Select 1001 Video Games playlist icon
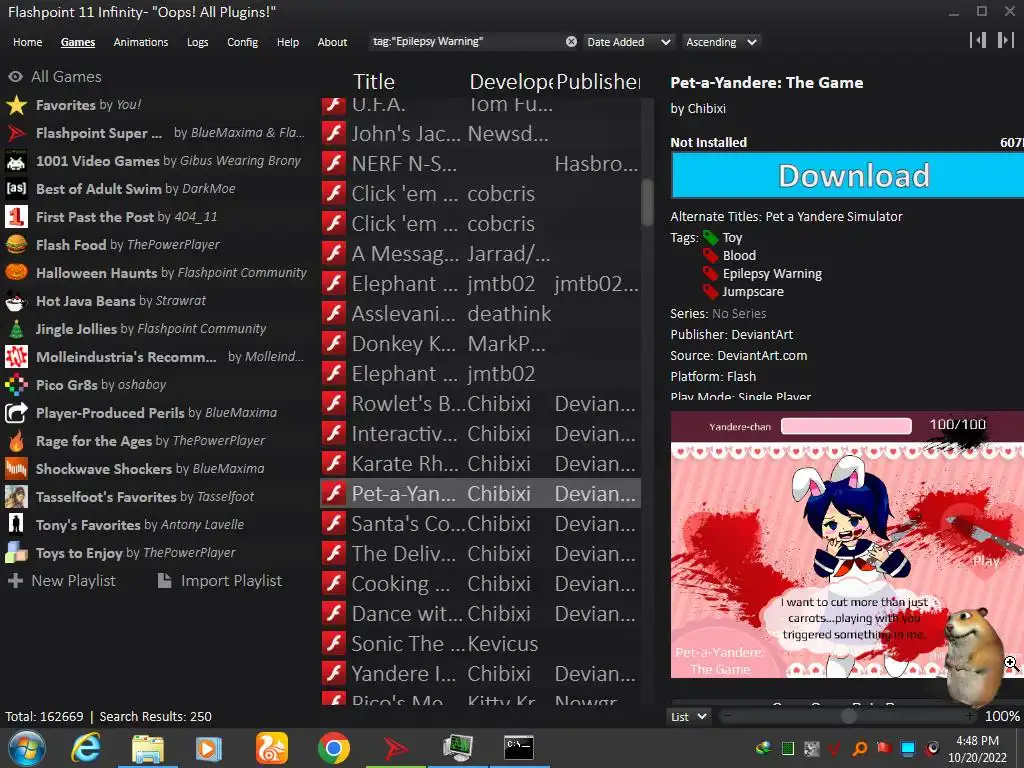The width and height of the screenshot is (1024, 768). [x=16, y=161]
